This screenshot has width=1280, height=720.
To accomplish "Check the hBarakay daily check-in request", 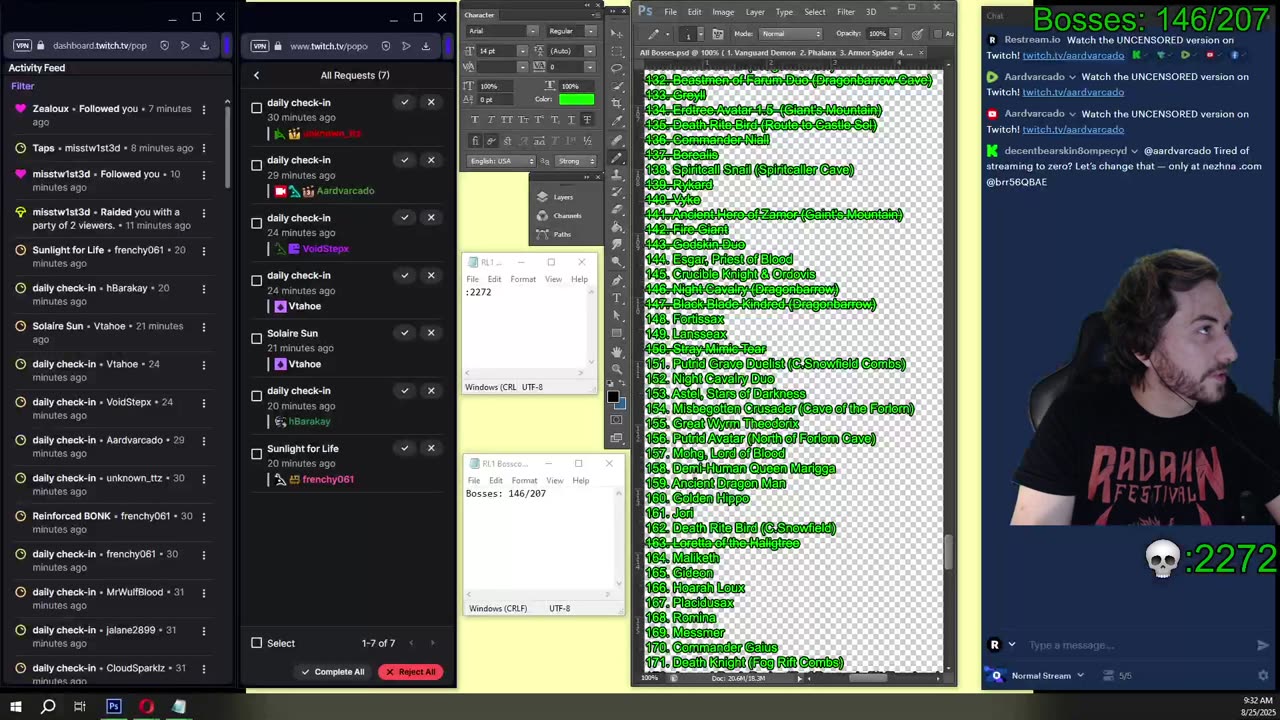I will click(257, 396).
